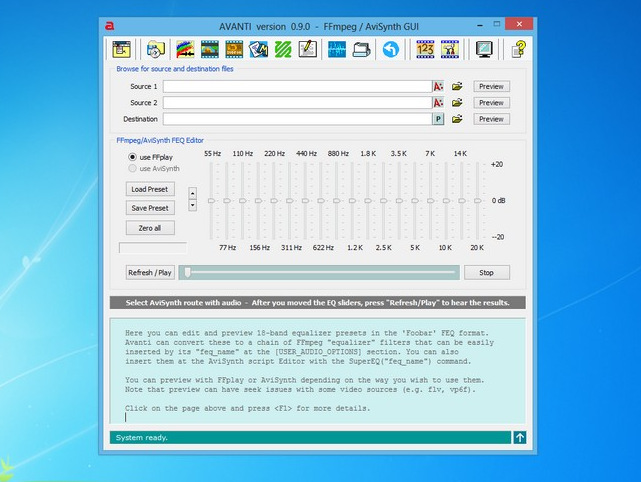Click Preview beside Destination
The image size is (641, 482).
point(491,119)
